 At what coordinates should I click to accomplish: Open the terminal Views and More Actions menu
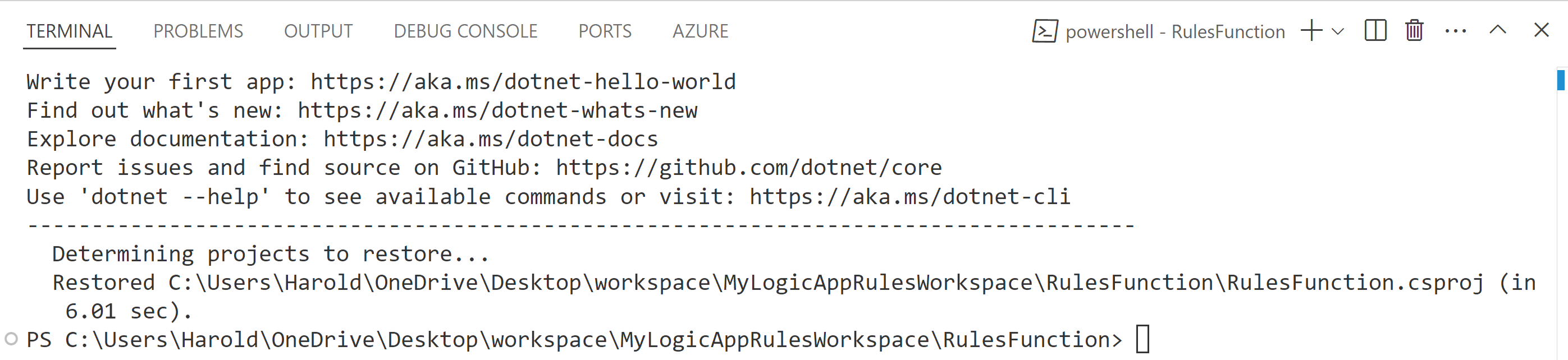click(1456, 31)
